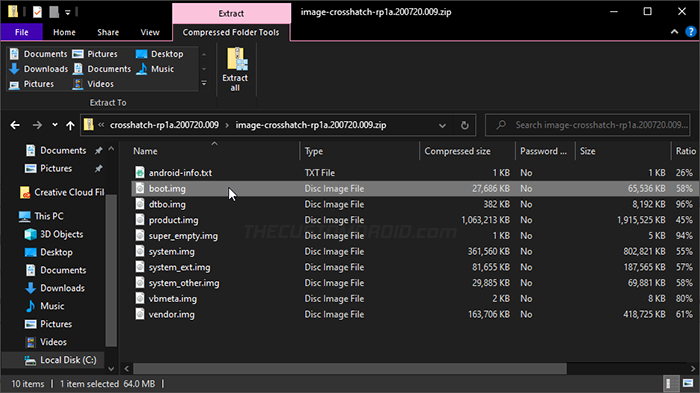Switch to the View ribbon tab
700x393 pixels.
pos(150,32)
